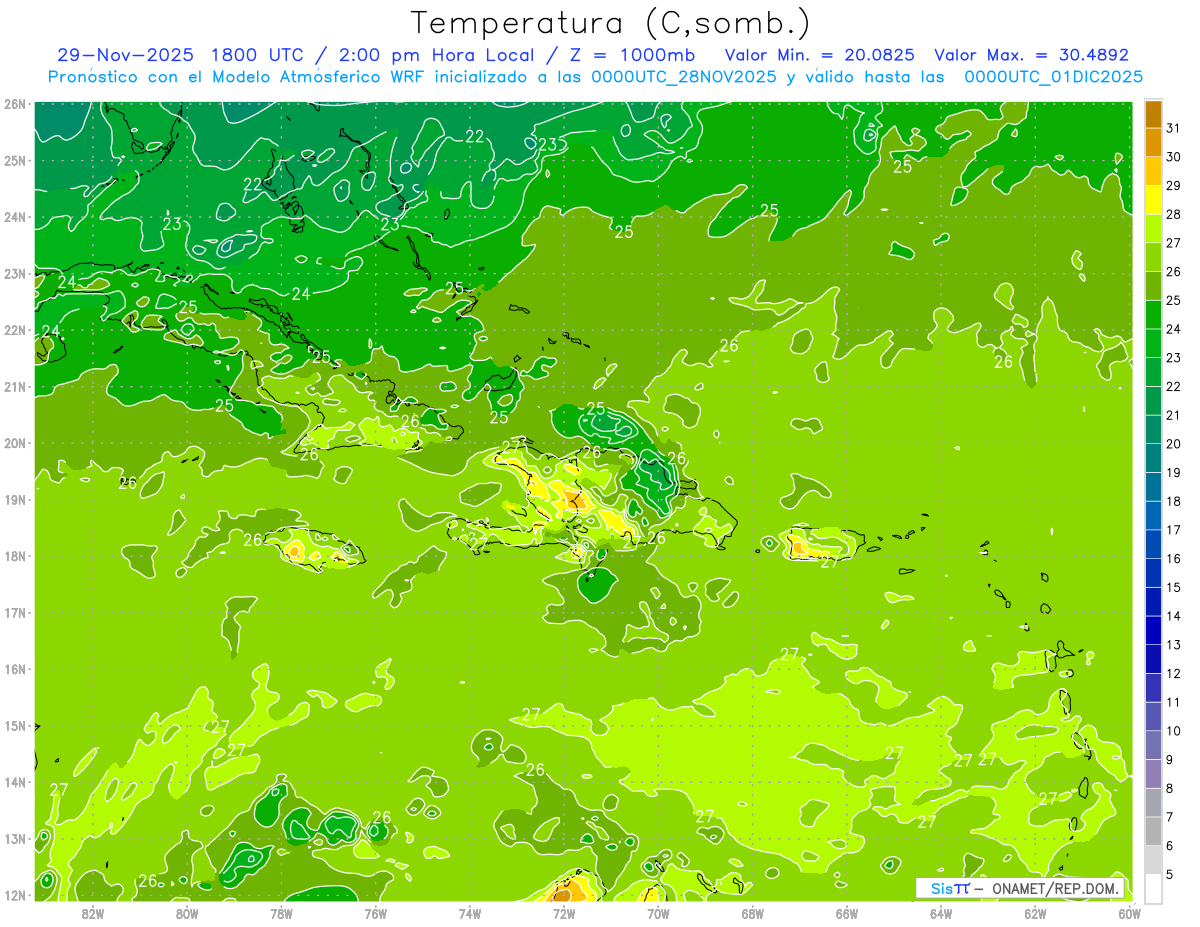Click the '74W' longitude axis label

click(x=469, y=913)
